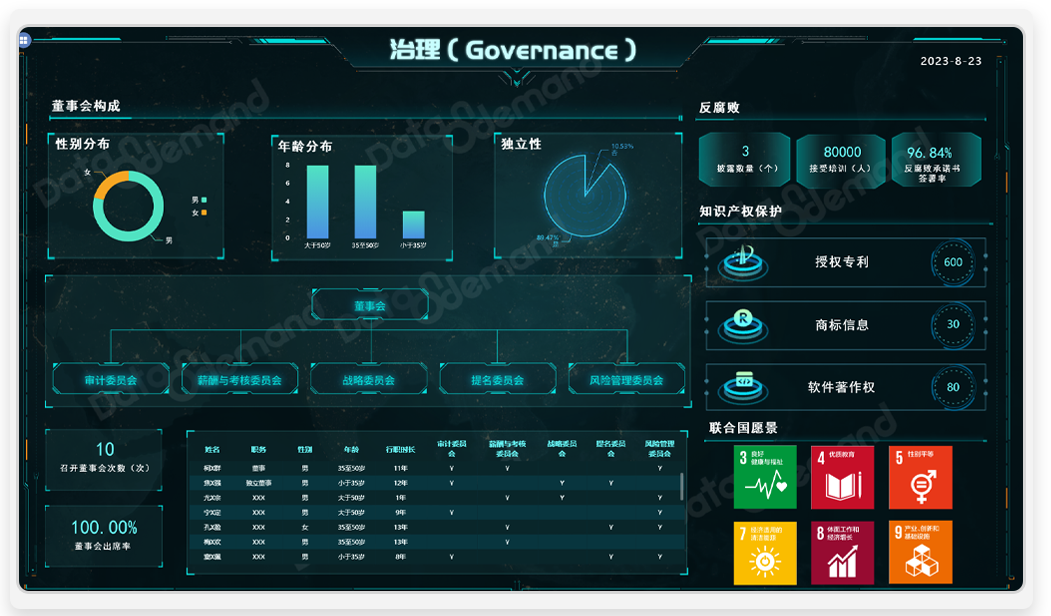
Task: Click the green 男 legend square
Action: tap(204, 200)
